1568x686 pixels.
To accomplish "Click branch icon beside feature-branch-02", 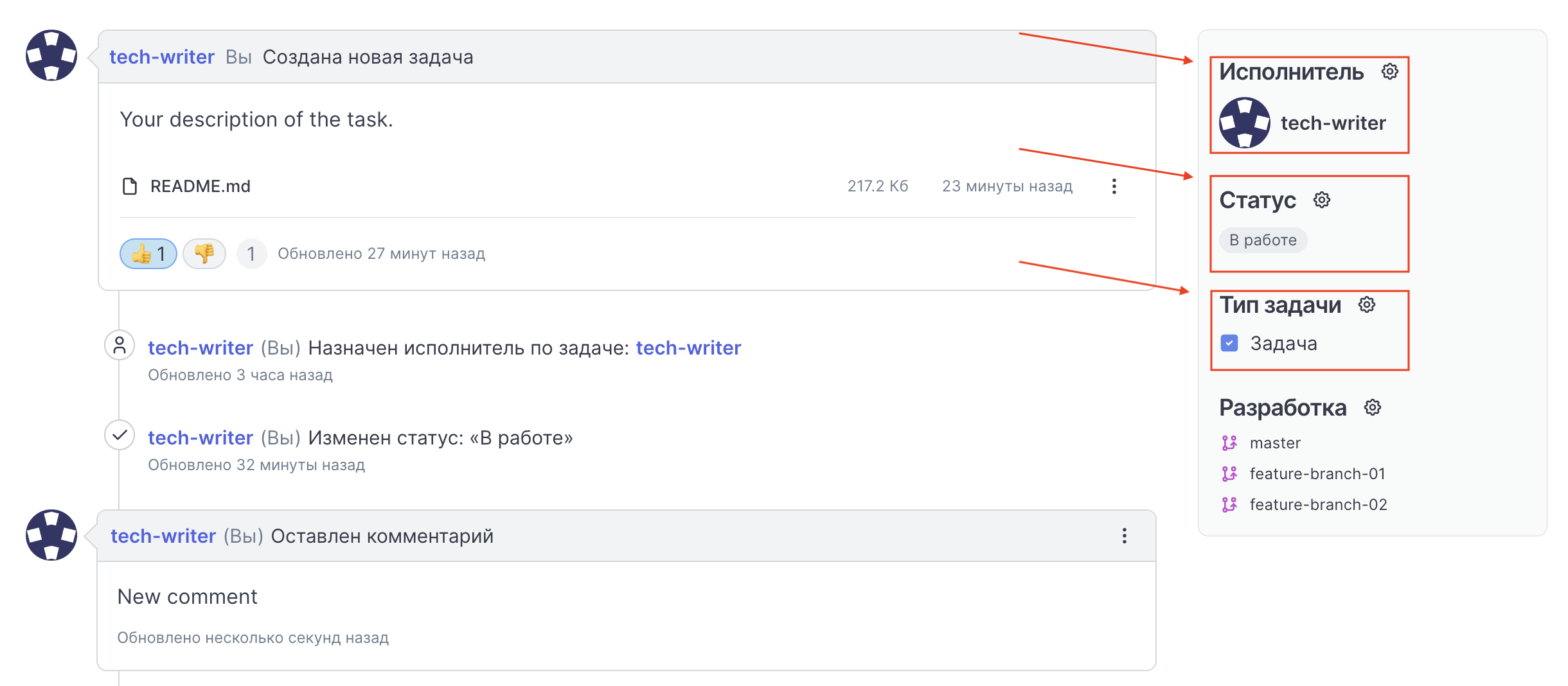I will (1229, 504).
